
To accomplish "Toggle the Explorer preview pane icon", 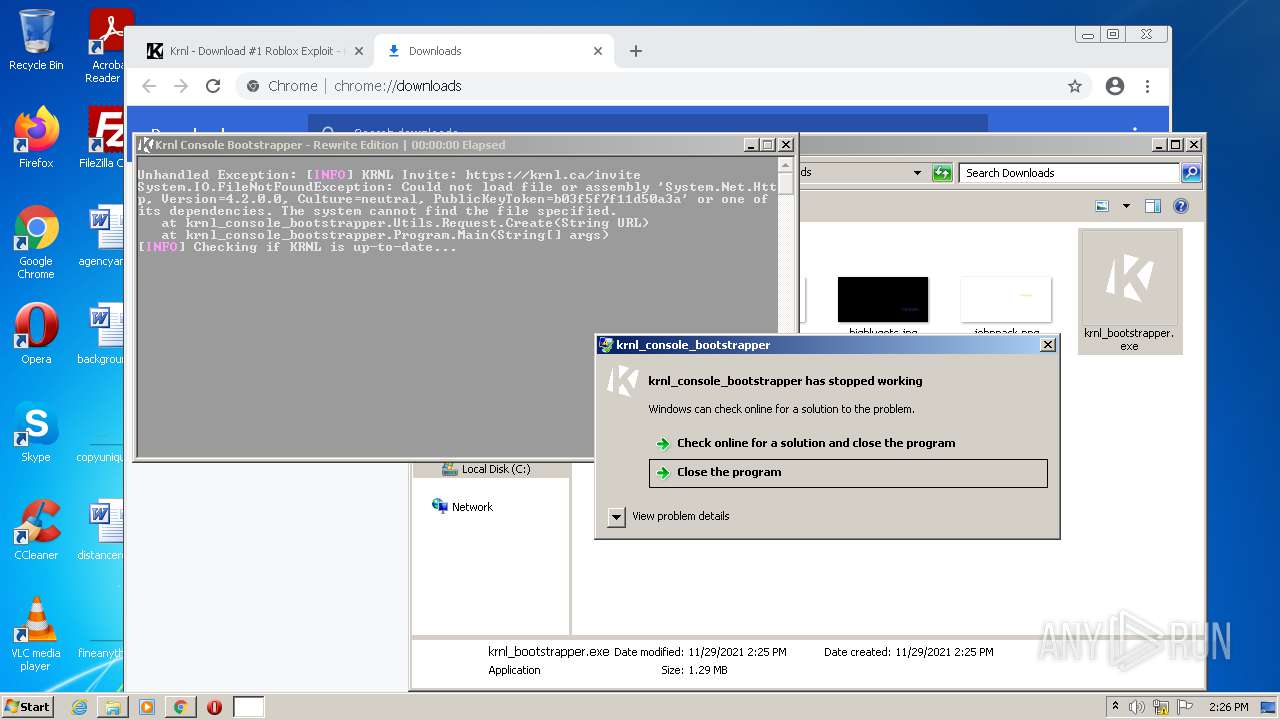I will (x=1153, y=206).
